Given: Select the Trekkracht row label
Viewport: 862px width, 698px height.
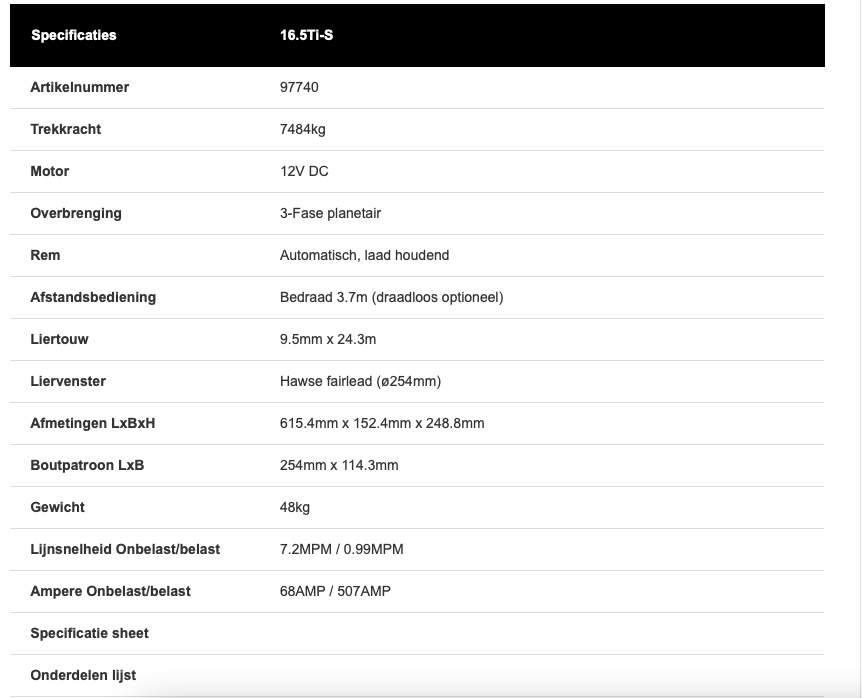Looking at the screenshot, I should pyautogui.click(x=65, y=129).
